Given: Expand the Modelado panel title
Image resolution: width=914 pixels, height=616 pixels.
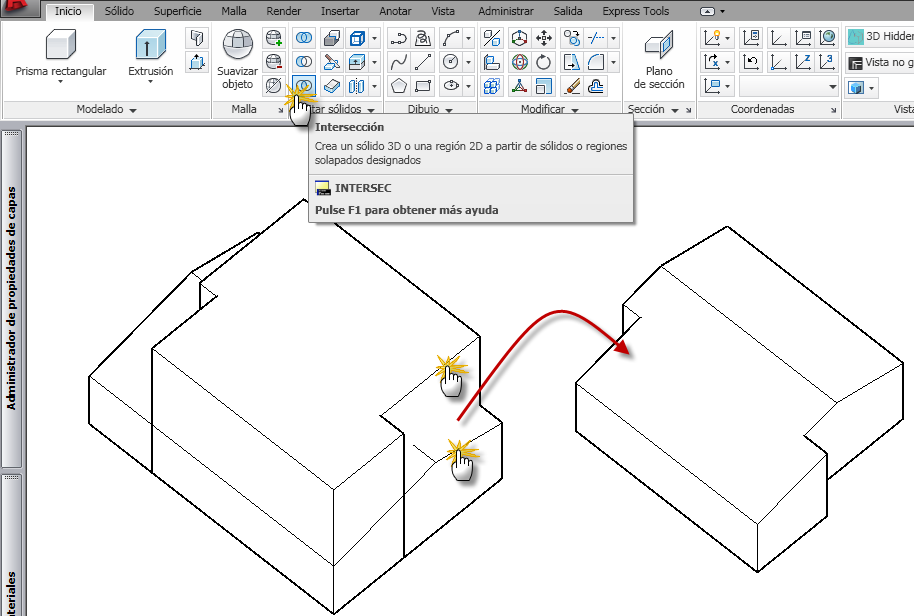Looking at the screenshot, I should pos(106,109).
